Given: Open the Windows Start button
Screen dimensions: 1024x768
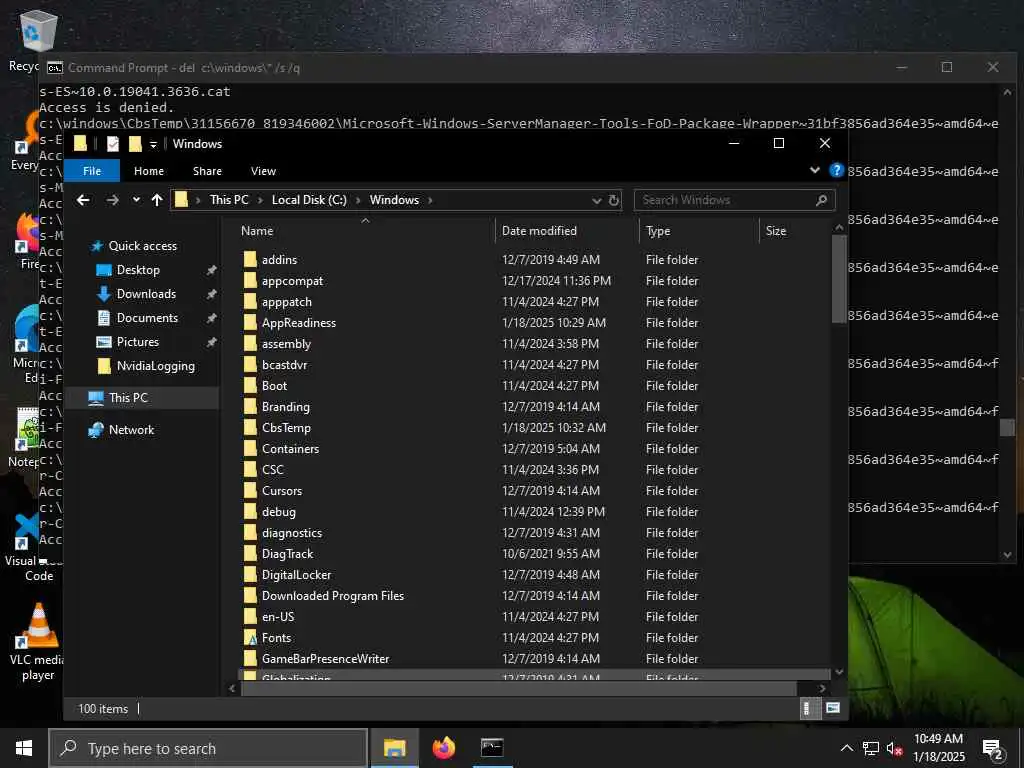Looking at the screenshot, I should [x=24, y=748].
